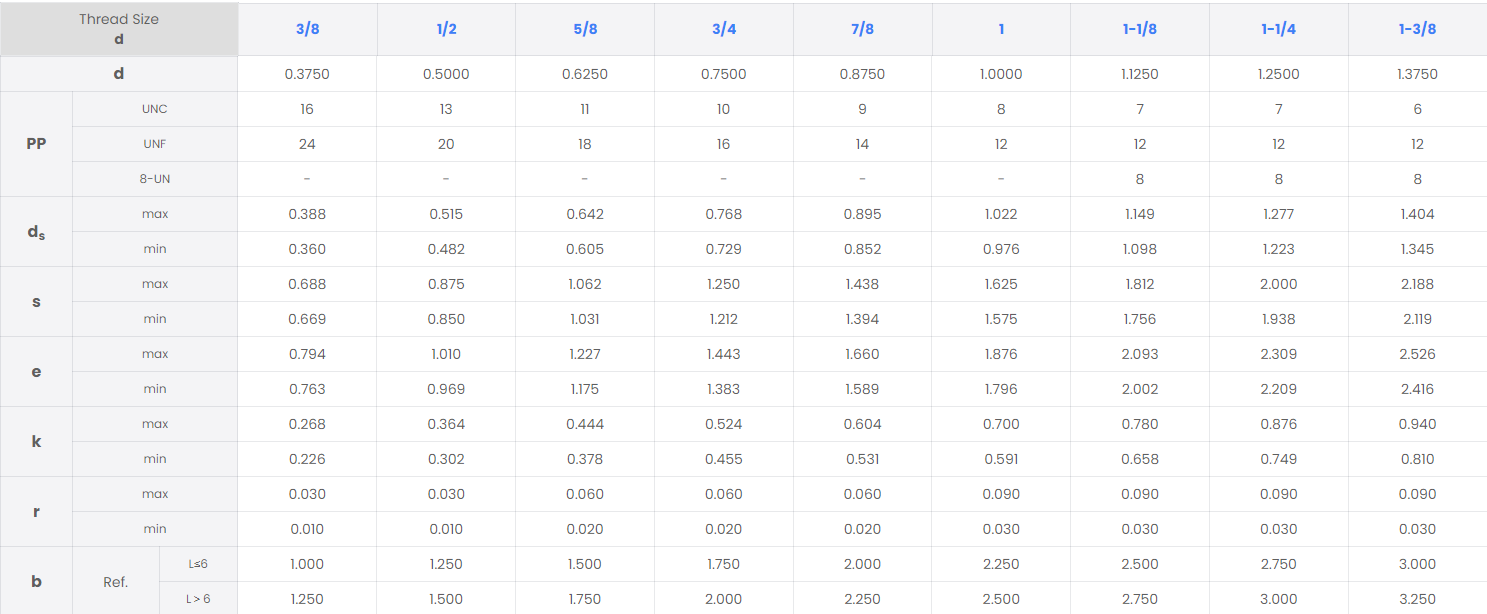Click s max value 1.062
The height and width of the screenshot is (614, 1487).
click(585, 284)
